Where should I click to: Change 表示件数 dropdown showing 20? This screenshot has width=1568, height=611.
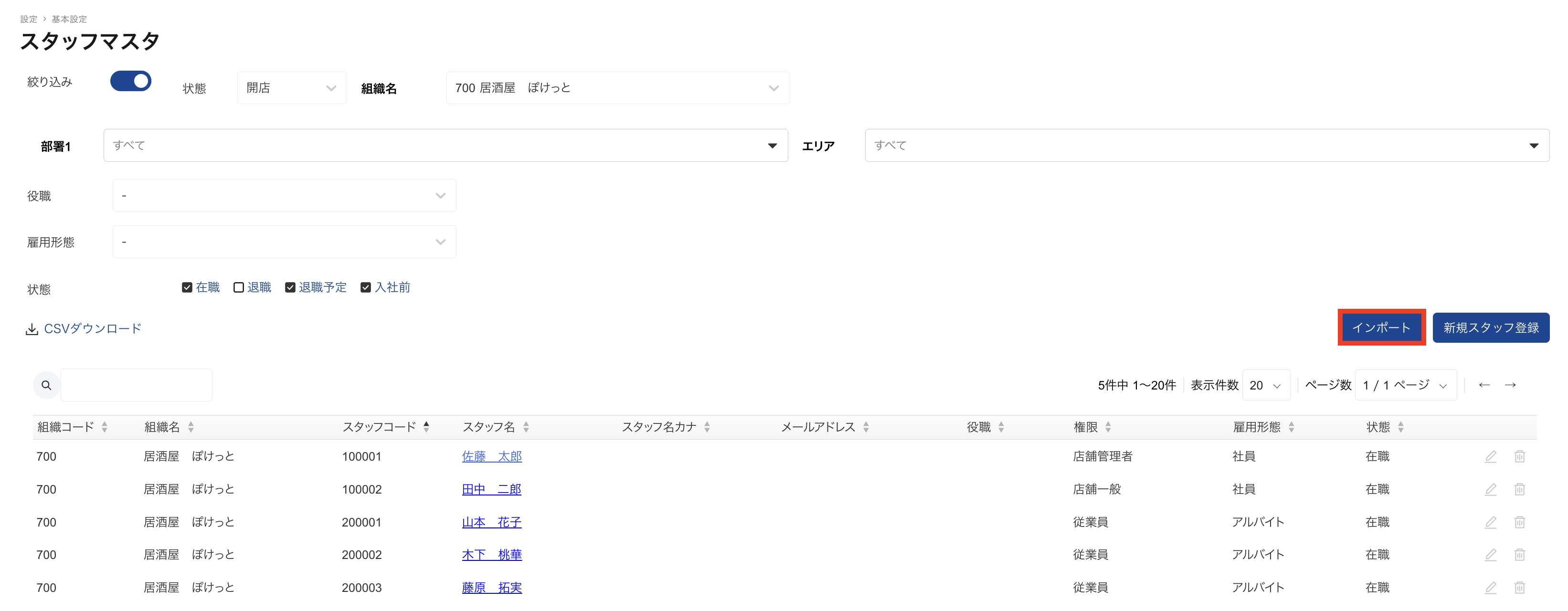[1266, 385]
